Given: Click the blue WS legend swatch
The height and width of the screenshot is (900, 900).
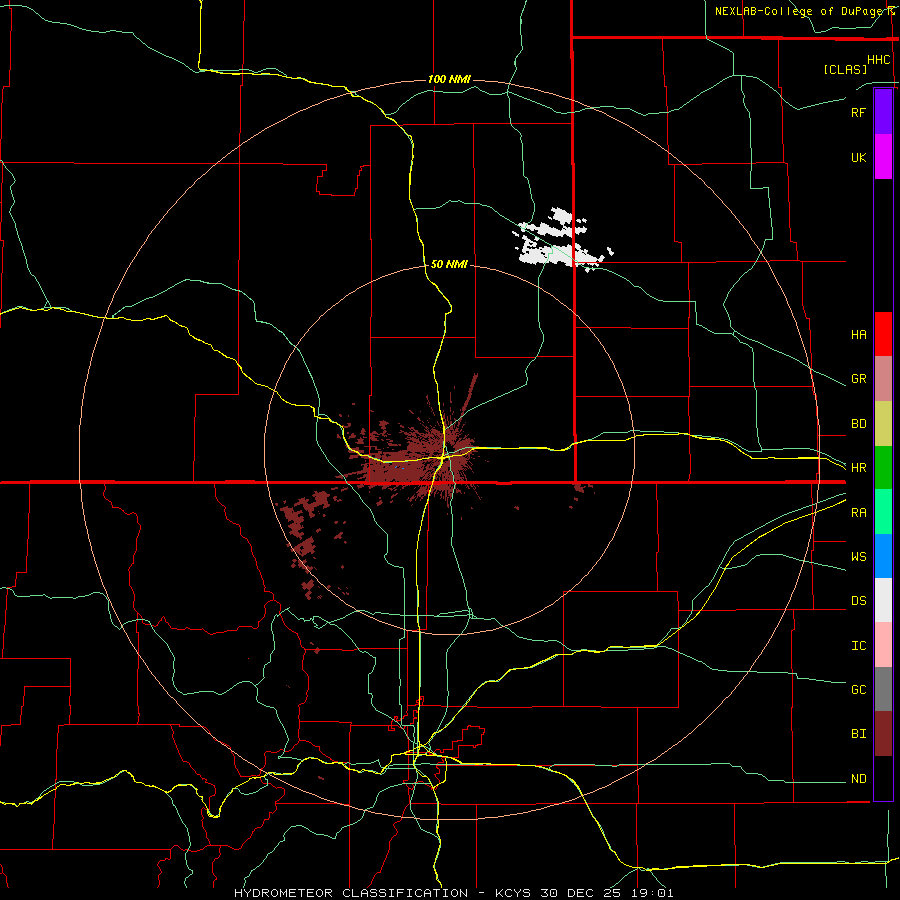Looking at the screenshot, I should 883,556.
